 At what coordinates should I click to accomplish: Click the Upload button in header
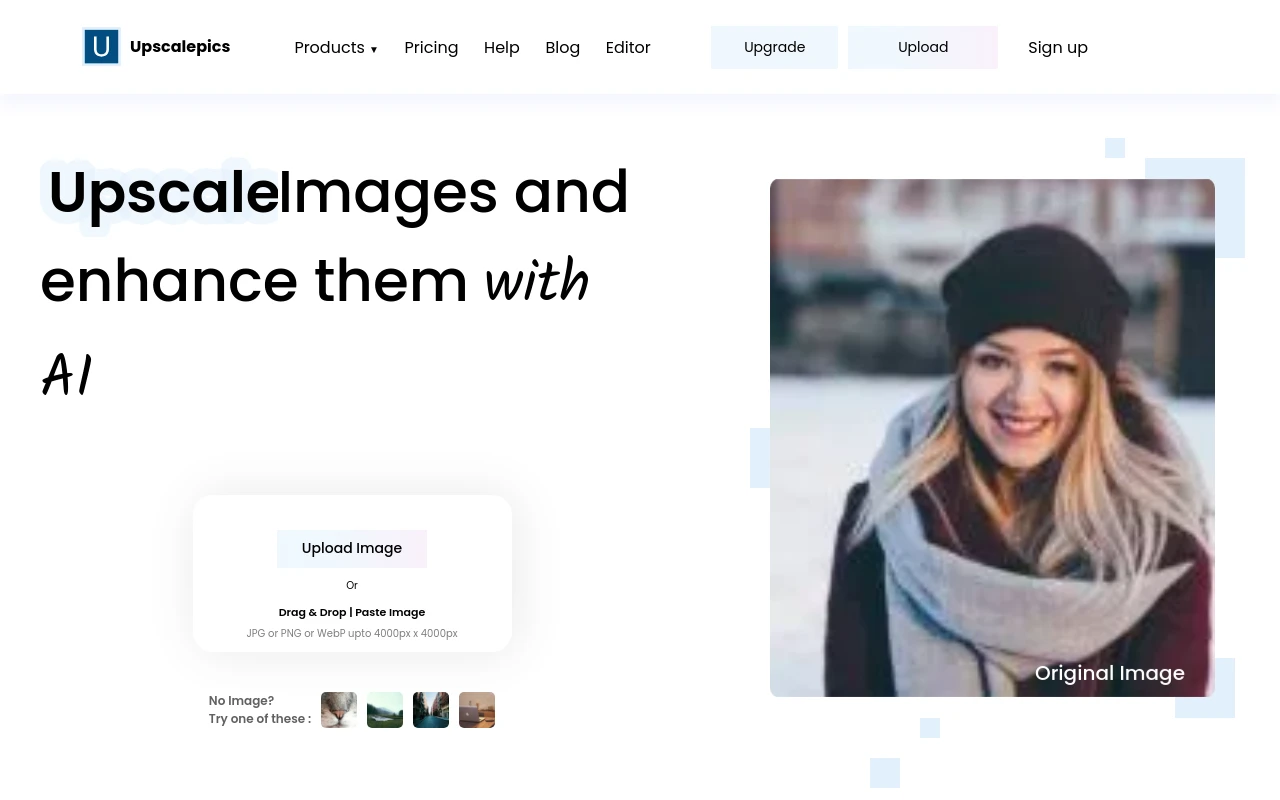pos(922,48)
